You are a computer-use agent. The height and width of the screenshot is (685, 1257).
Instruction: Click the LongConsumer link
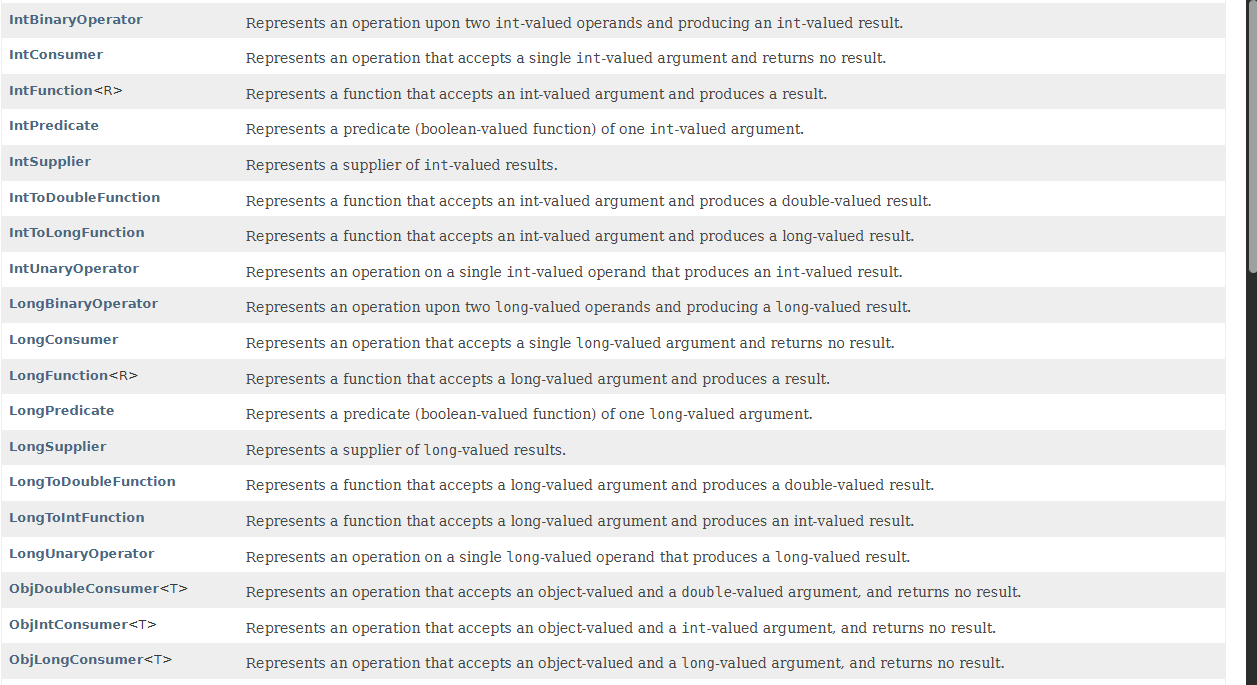64,340
